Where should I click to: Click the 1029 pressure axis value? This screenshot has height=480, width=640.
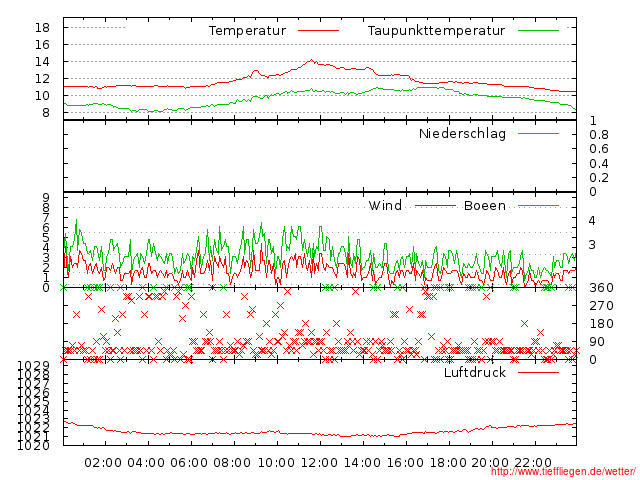[33, 365]
